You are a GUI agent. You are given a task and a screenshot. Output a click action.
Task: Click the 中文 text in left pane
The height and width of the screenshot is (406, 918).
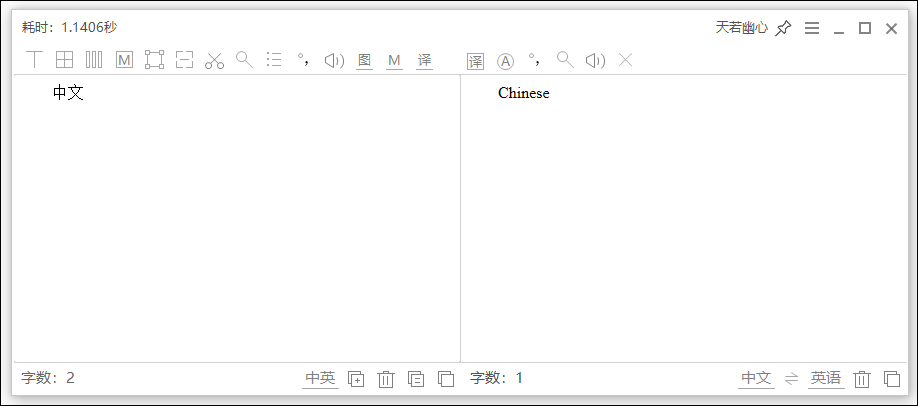(68, 93)
